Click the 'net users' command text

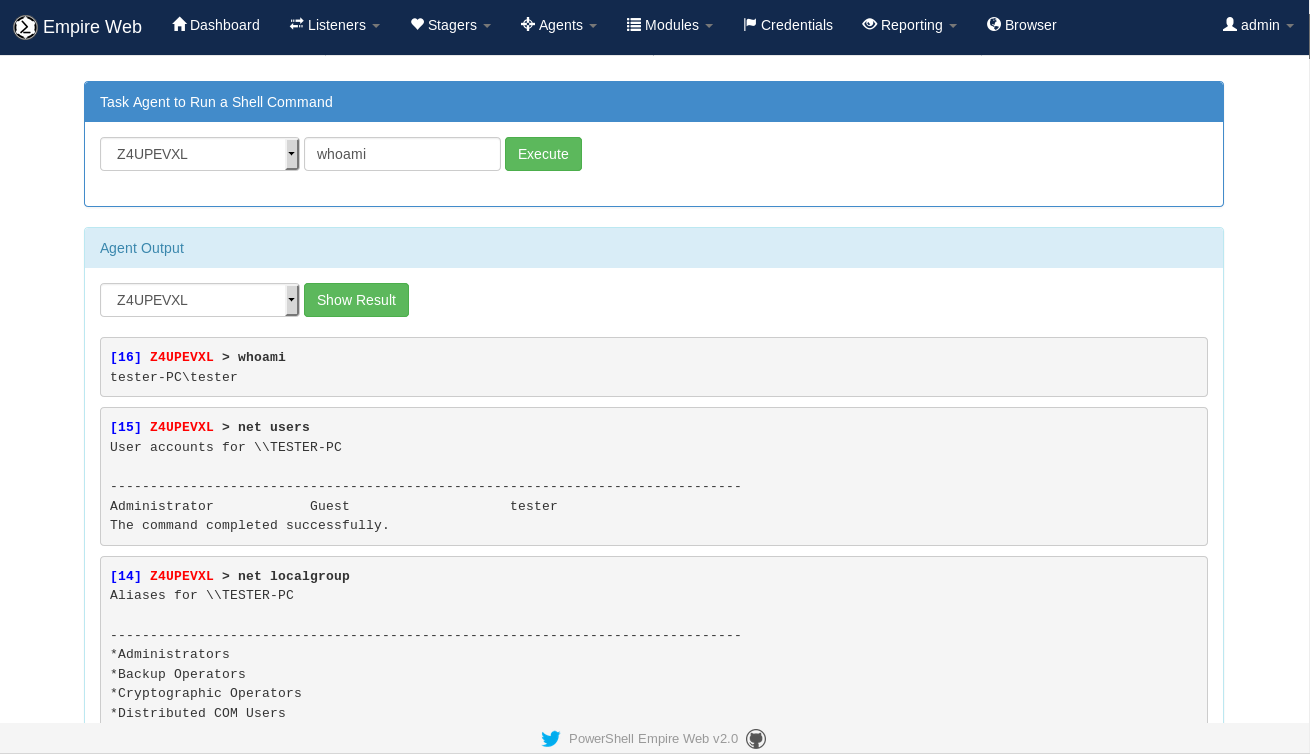pos(274,427)
